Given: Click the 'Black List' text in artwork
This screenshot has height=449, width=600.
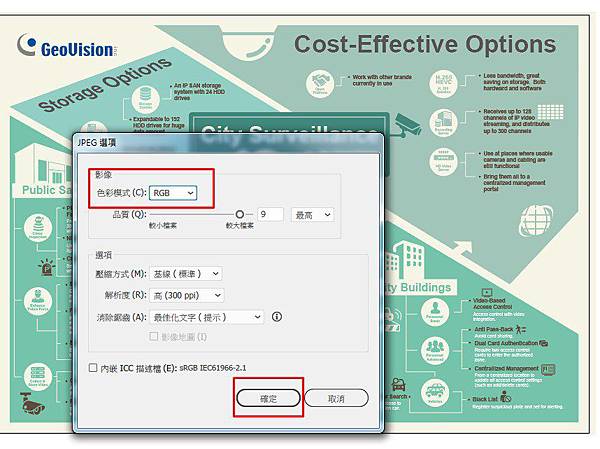Looking at the screenshot, I should point(485,399).
